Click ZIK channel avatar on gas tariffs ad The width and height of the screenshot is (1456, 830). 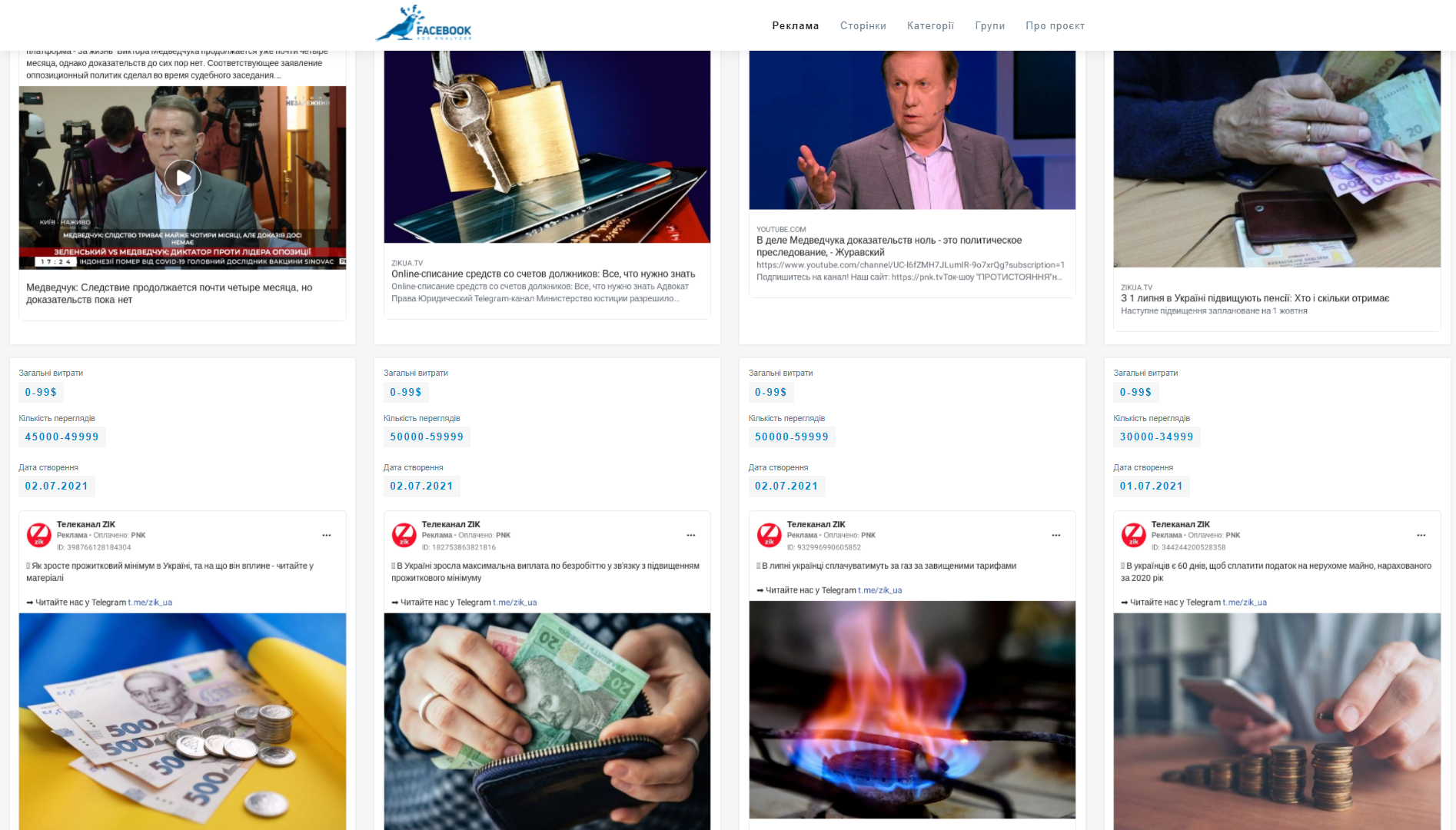[770, 535]
